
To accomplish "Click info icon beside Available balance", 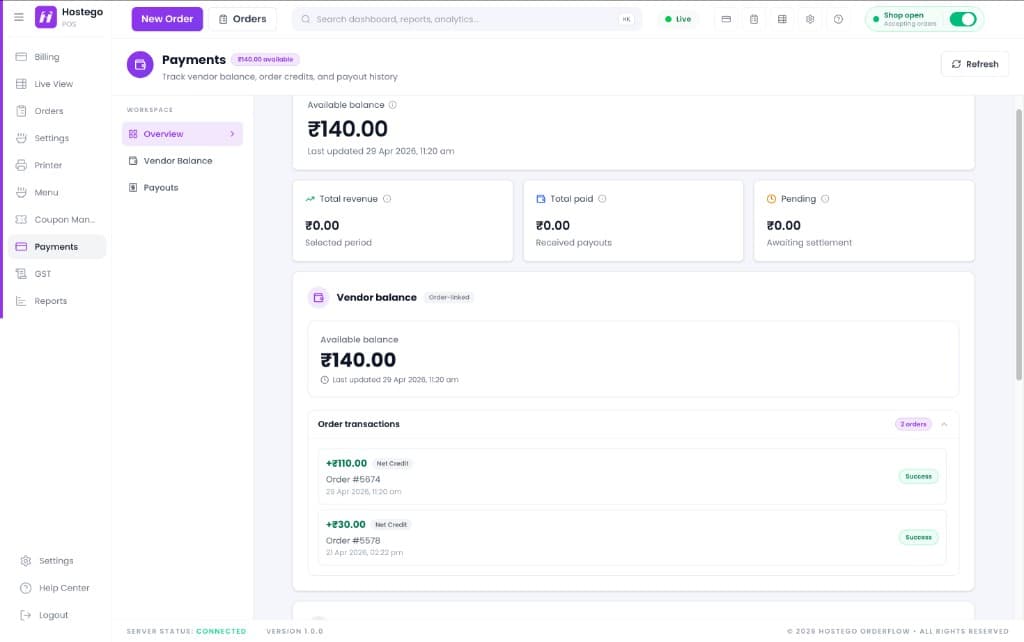I will point(392,104).
